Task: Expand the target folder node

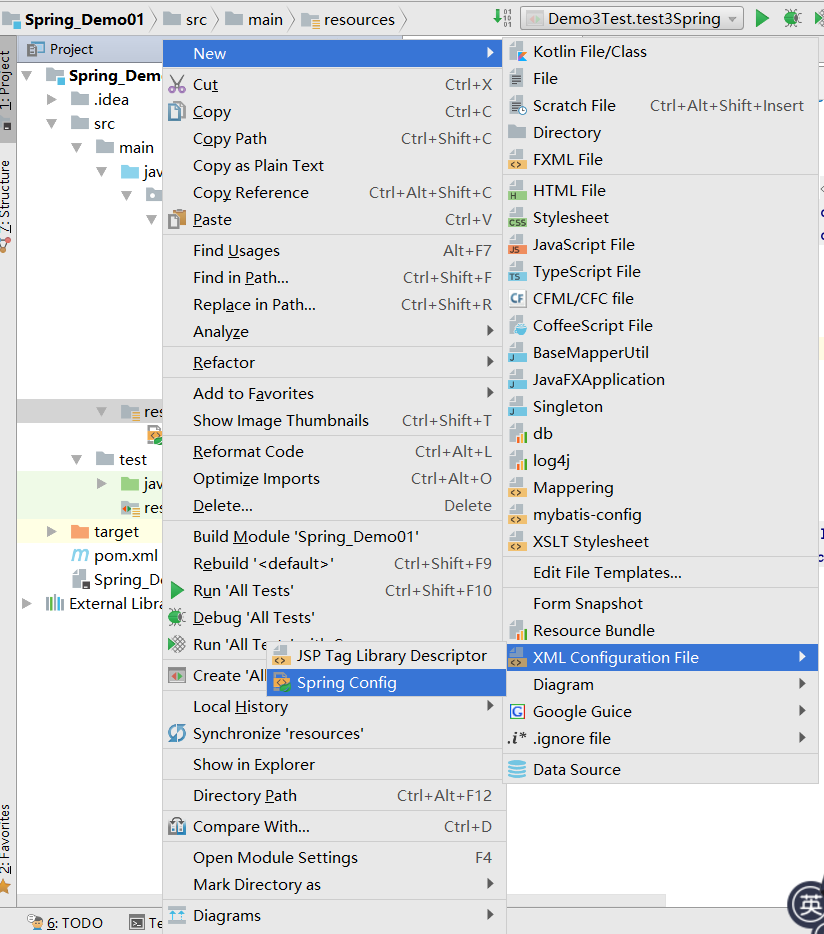Action: [x=52, y=531]
